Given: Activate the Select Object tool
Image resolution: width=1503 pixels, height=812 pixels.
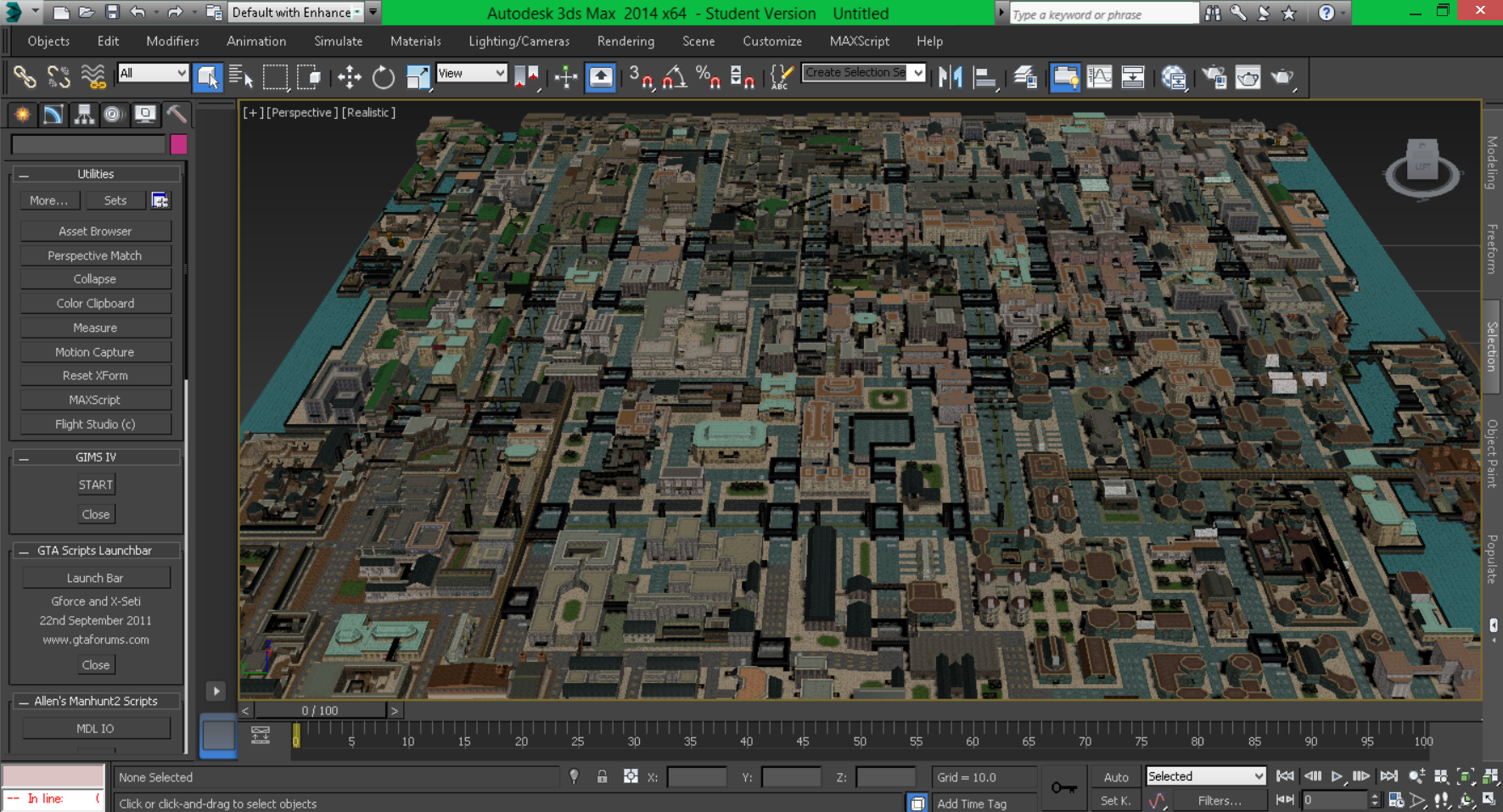Looking at the screenshot, I should (207, 77).
